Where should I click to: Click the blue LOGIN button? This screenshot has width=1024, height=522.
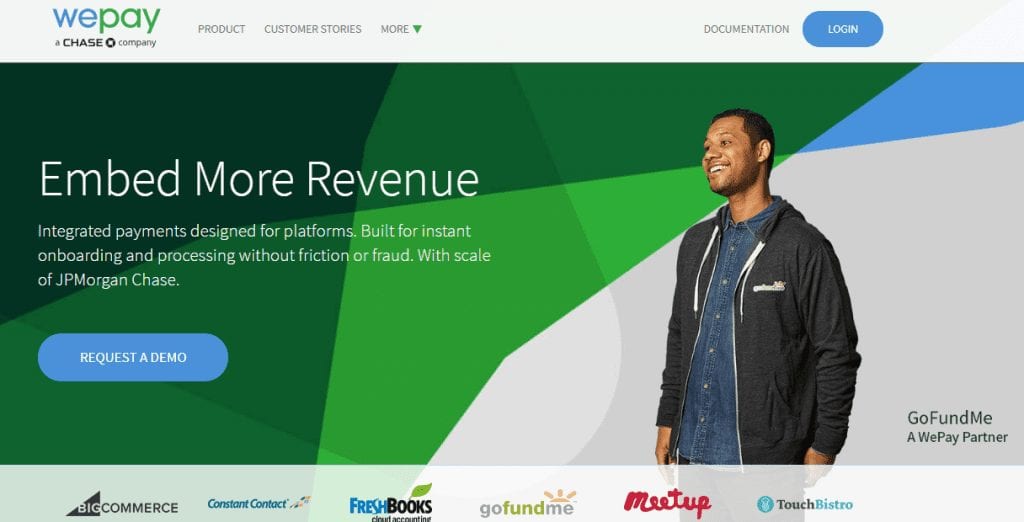coord(842,29)
